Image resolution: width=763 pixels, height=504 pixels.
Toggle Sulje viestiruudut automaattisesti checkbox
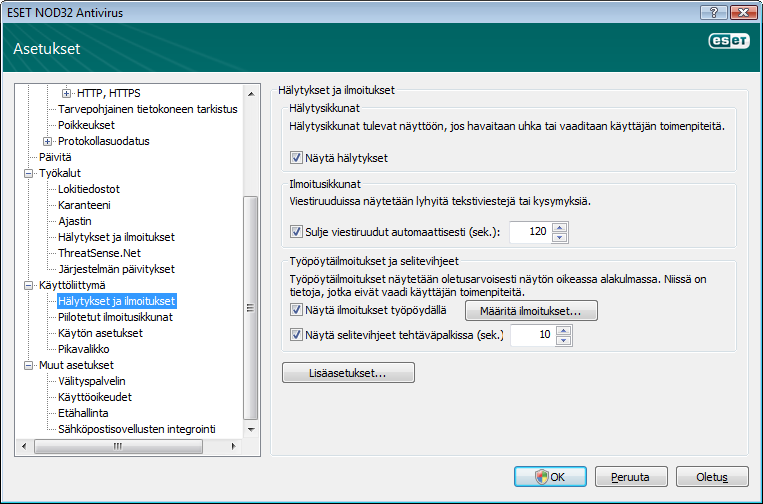pos(296,232)
